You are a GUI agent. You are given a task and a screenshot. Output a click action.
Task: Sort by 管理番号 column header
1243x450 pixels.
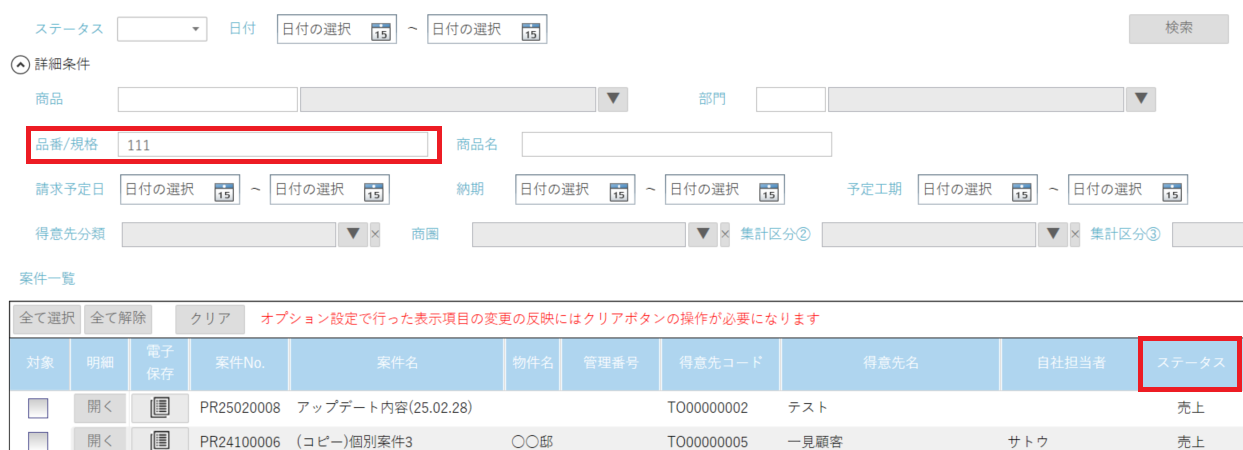pos(611,363)
